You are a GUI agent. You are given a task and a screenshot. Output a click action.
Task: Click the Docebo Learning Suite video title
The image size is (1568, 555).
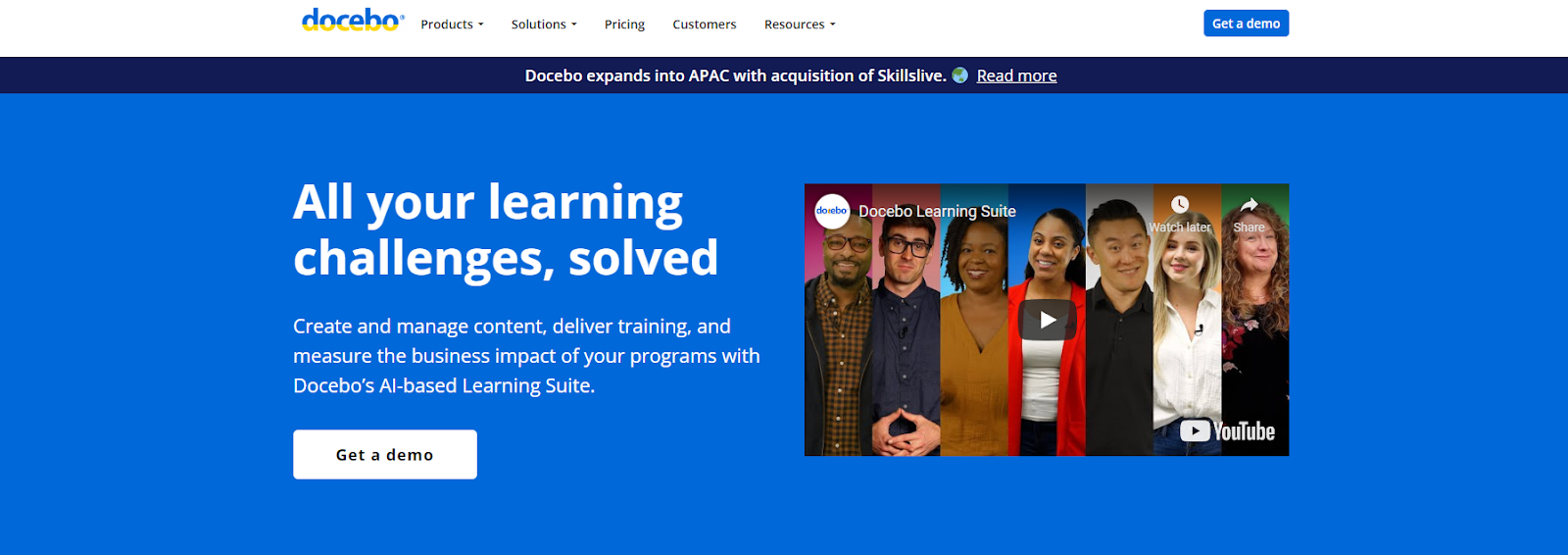(x=937, y=211)
